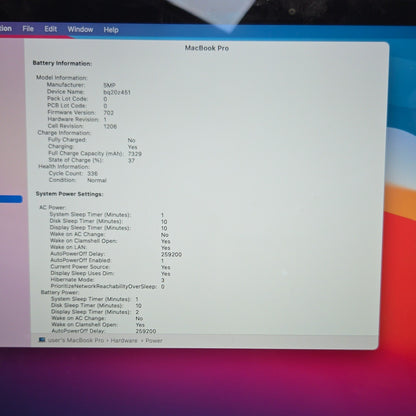Click the Battery Information heading
The width and height of the screenshot is (416, 416).
point(62,63)
